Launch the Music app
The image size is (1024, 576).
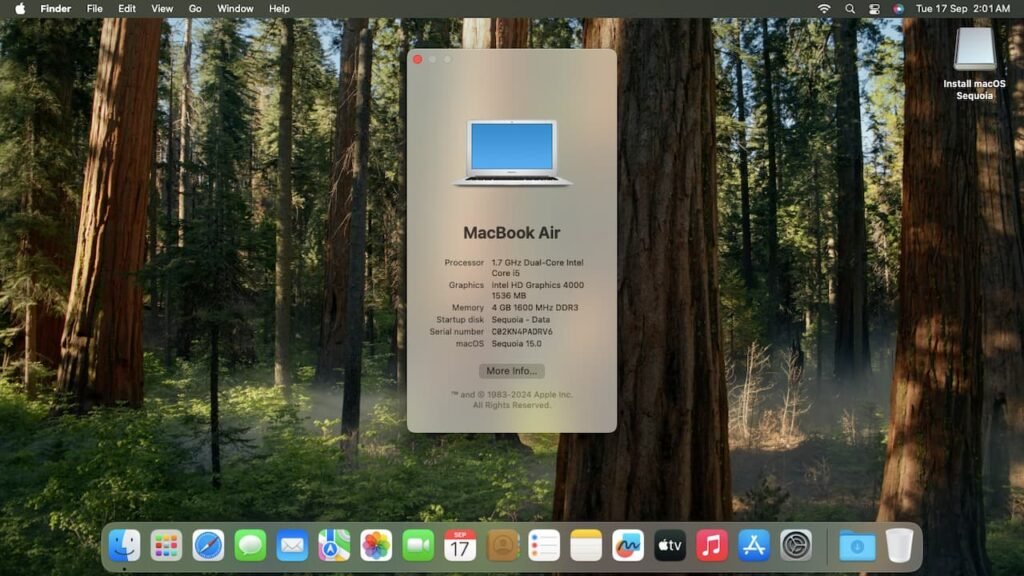pyautogui.click(x=712, y=545)
